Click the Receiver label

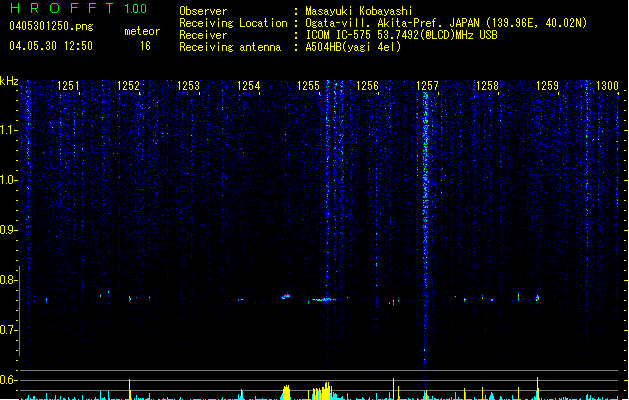pyautogui.click(x=203, y=35)
